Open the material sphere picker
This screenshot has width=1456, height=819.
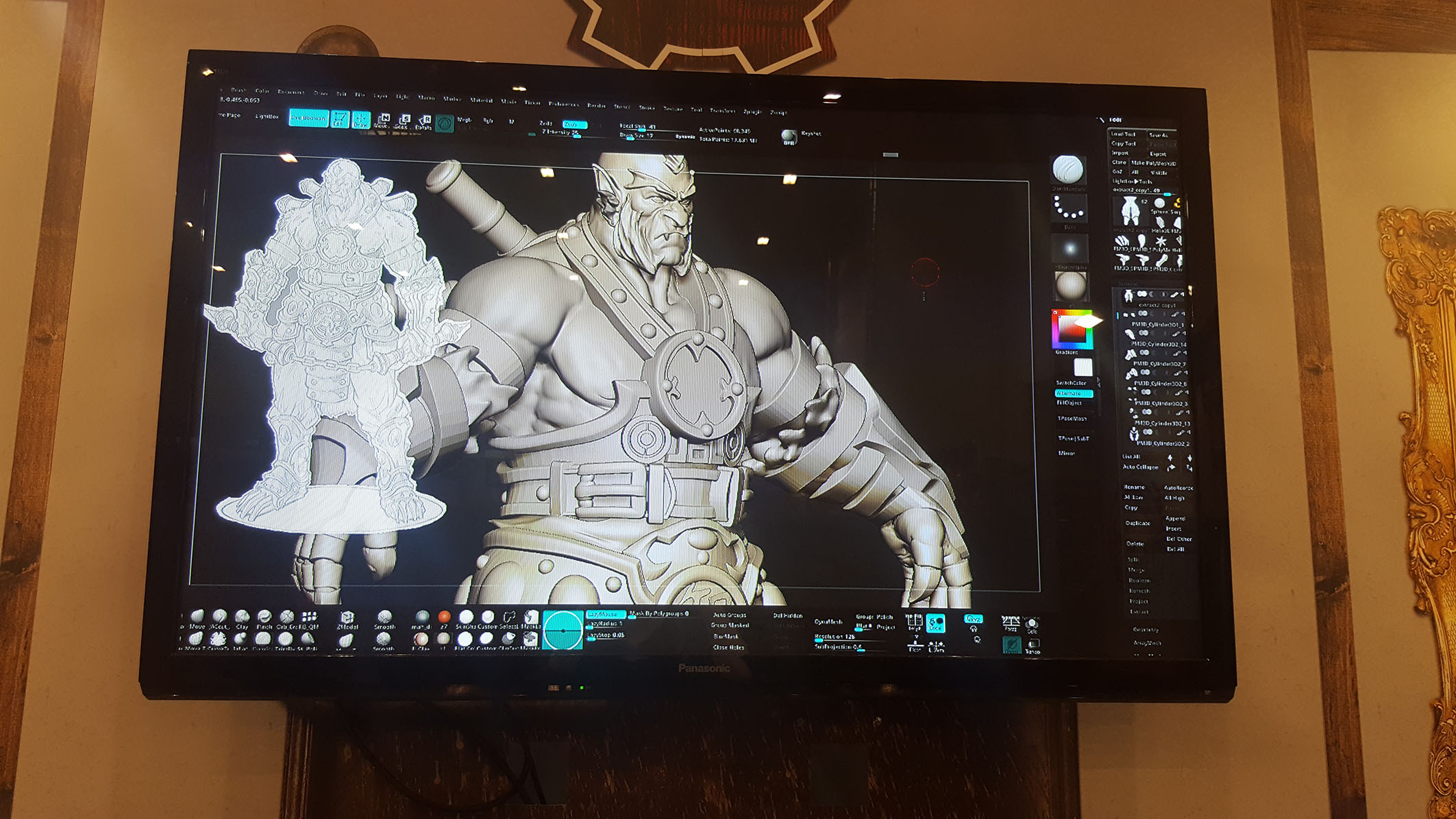(1070, 286)
